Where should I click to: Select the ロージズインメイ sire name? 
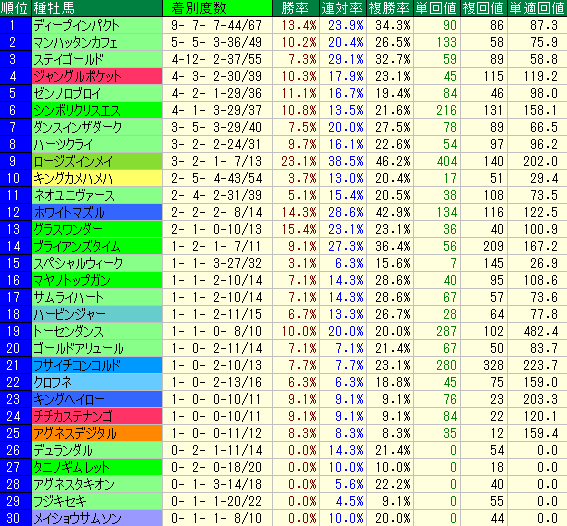[73, 161]
